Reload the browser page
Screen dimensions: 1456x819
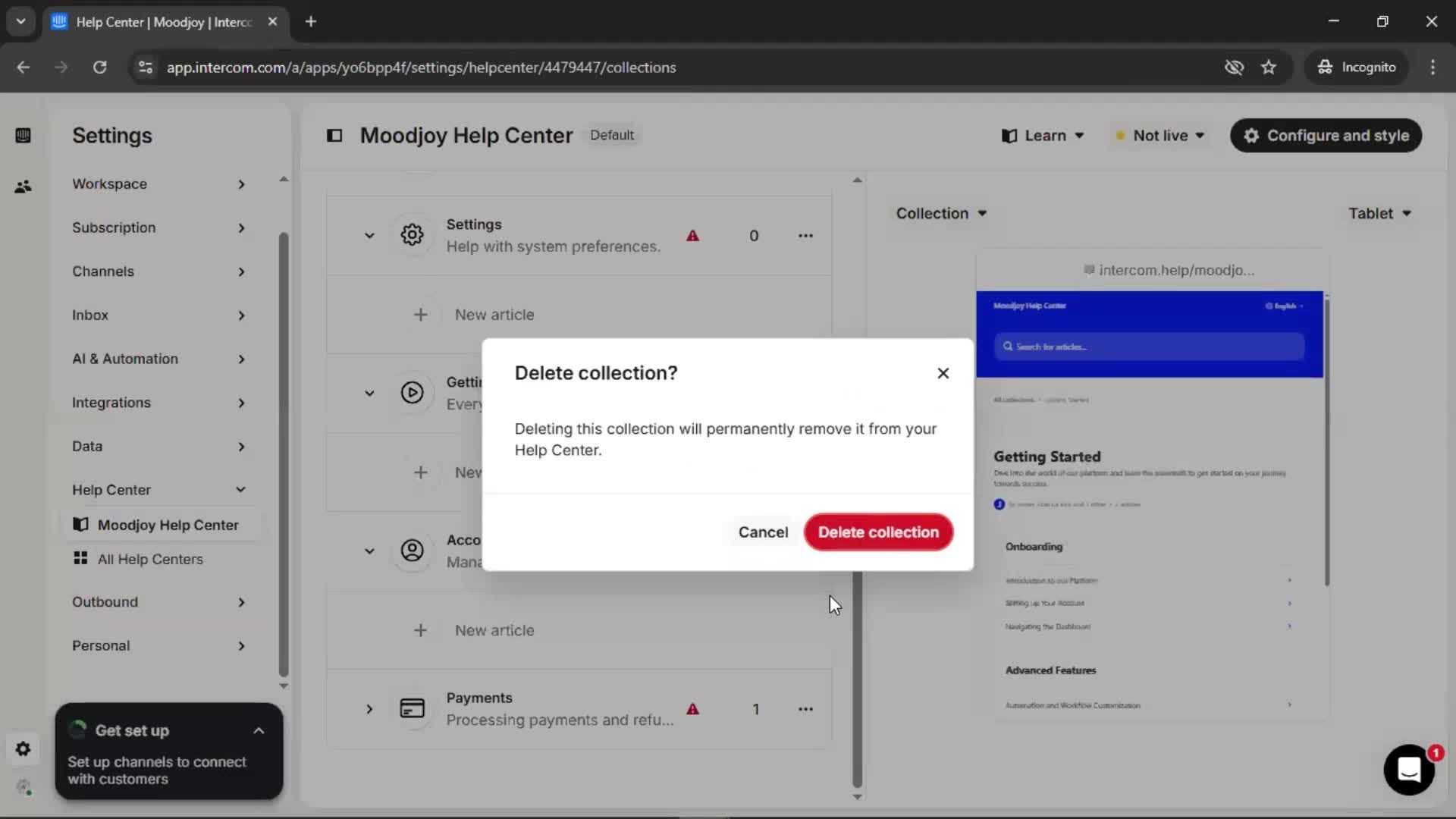click(99, 67)
